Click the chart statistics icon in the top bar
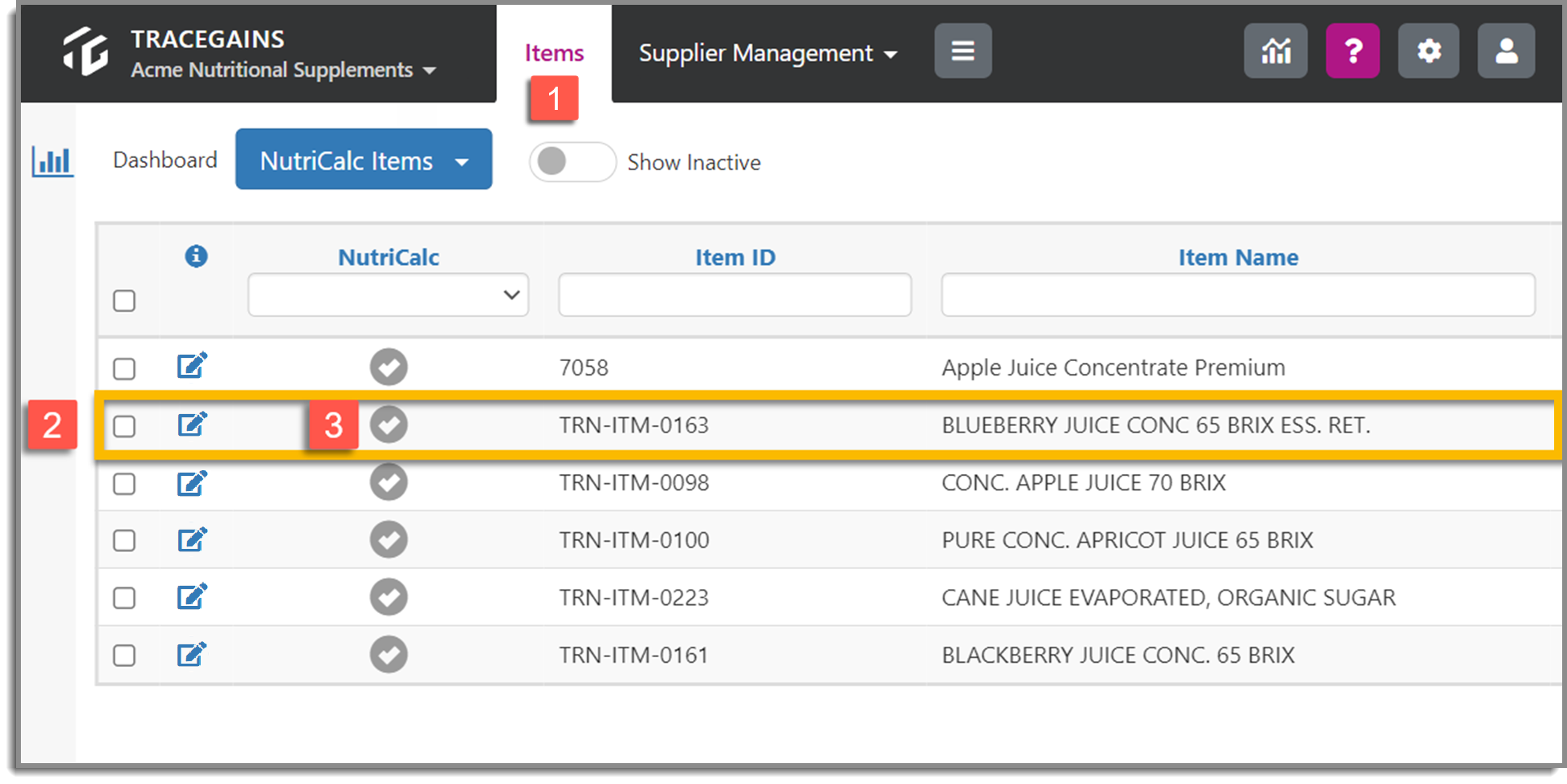Image resolution: width=1567 pixels, height=784 pixels. coord(1275,51)
